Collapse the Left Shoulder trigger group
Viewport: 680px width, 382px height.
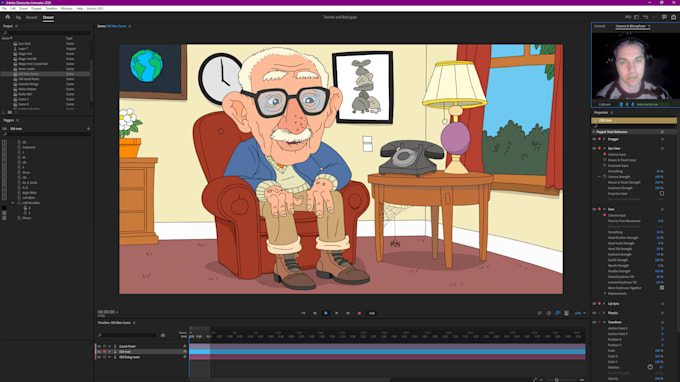pos(13,202)
